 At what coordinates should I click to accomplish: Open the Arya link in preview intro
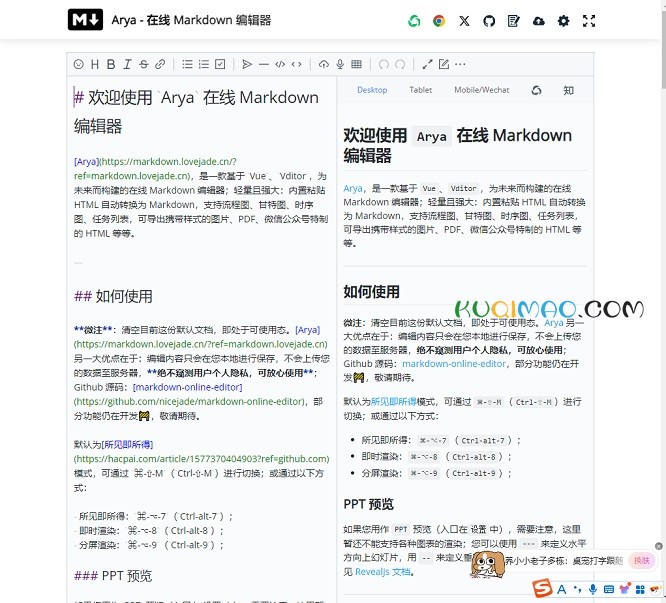[353, 188]
